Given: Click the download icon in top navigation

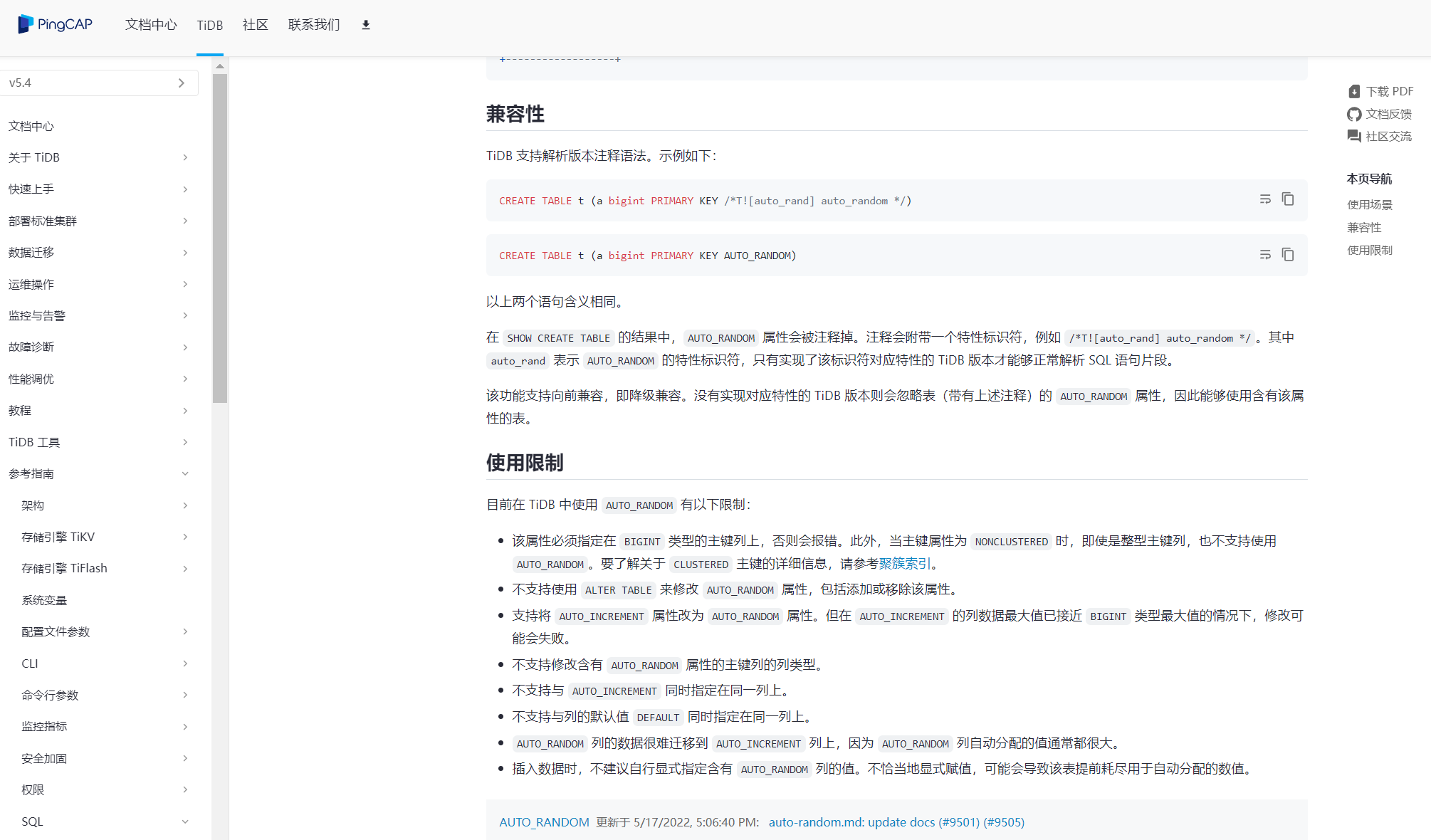Looking at the screenshot, I should point(366,25).
